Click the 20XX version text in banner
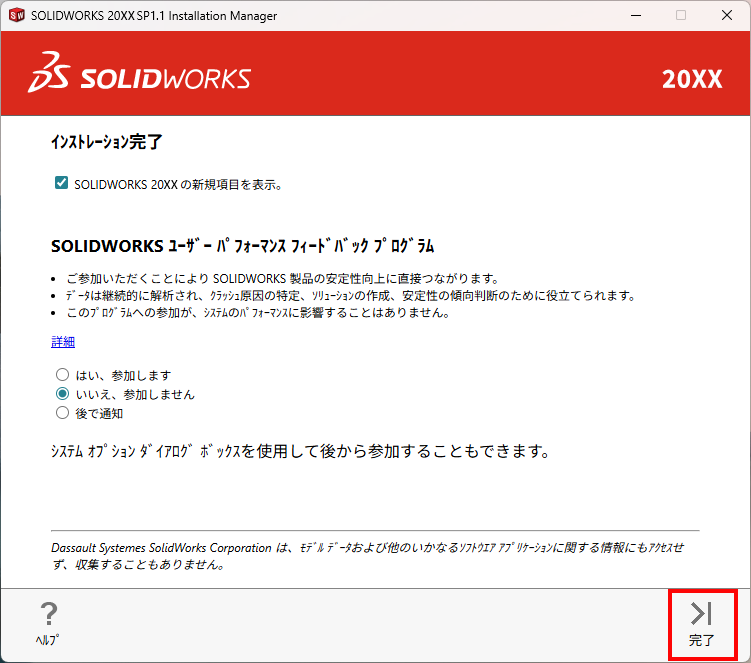The image size is (751, 663). point(692,79)
